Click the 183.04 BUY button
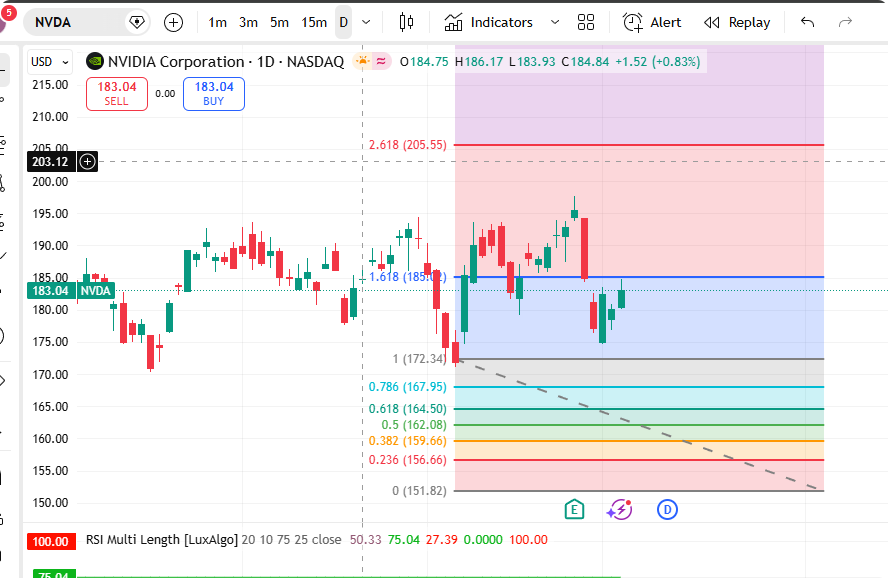 coord(214,94)
